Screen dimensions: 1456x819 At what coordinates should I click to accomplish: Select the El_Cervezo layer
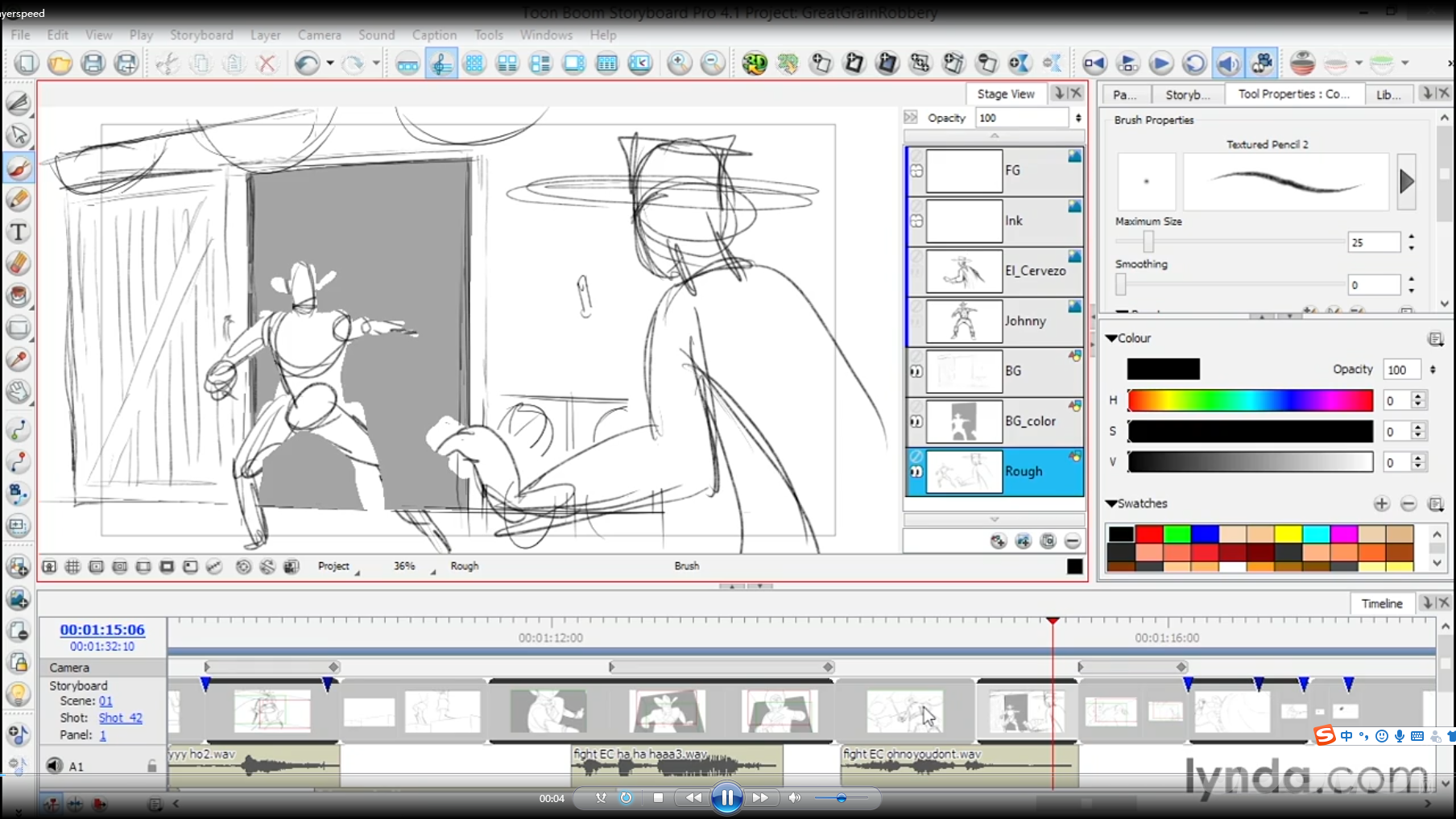tap(995, 271)
